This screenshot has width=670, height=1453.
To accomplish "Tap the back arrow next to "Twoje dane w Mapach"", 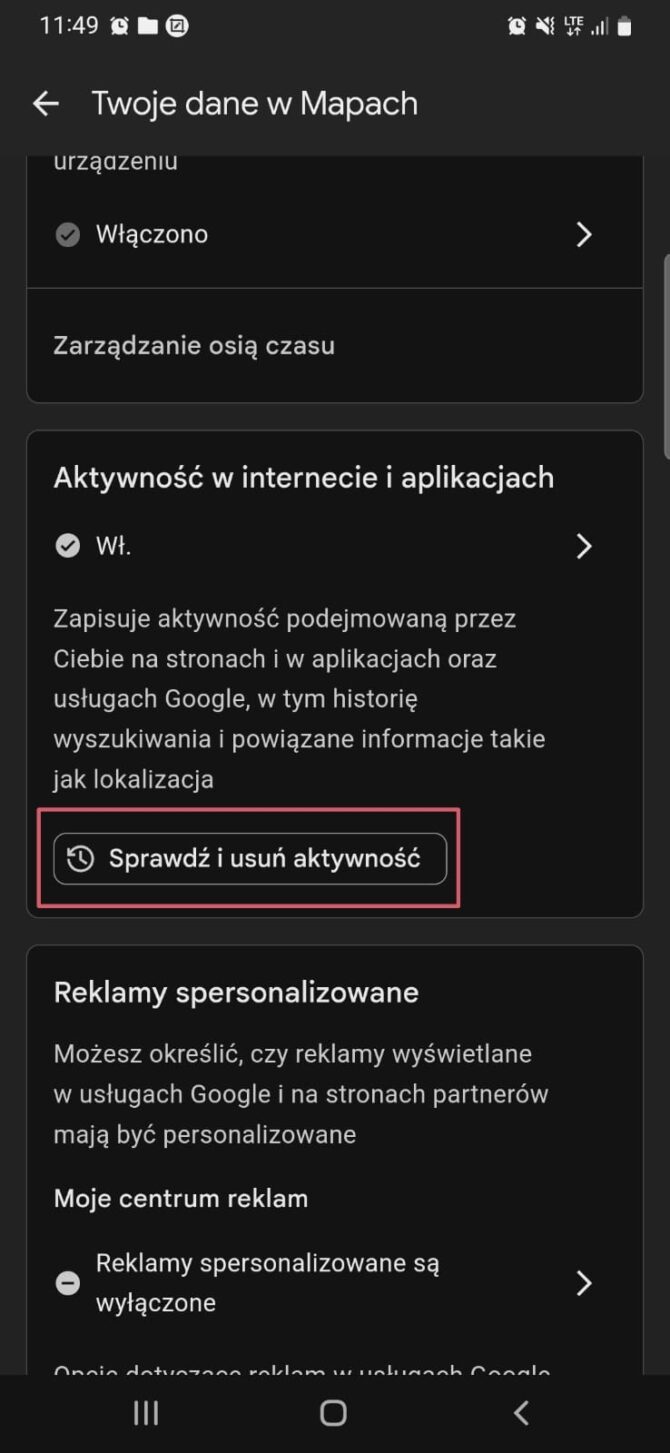I will (46, 103).
